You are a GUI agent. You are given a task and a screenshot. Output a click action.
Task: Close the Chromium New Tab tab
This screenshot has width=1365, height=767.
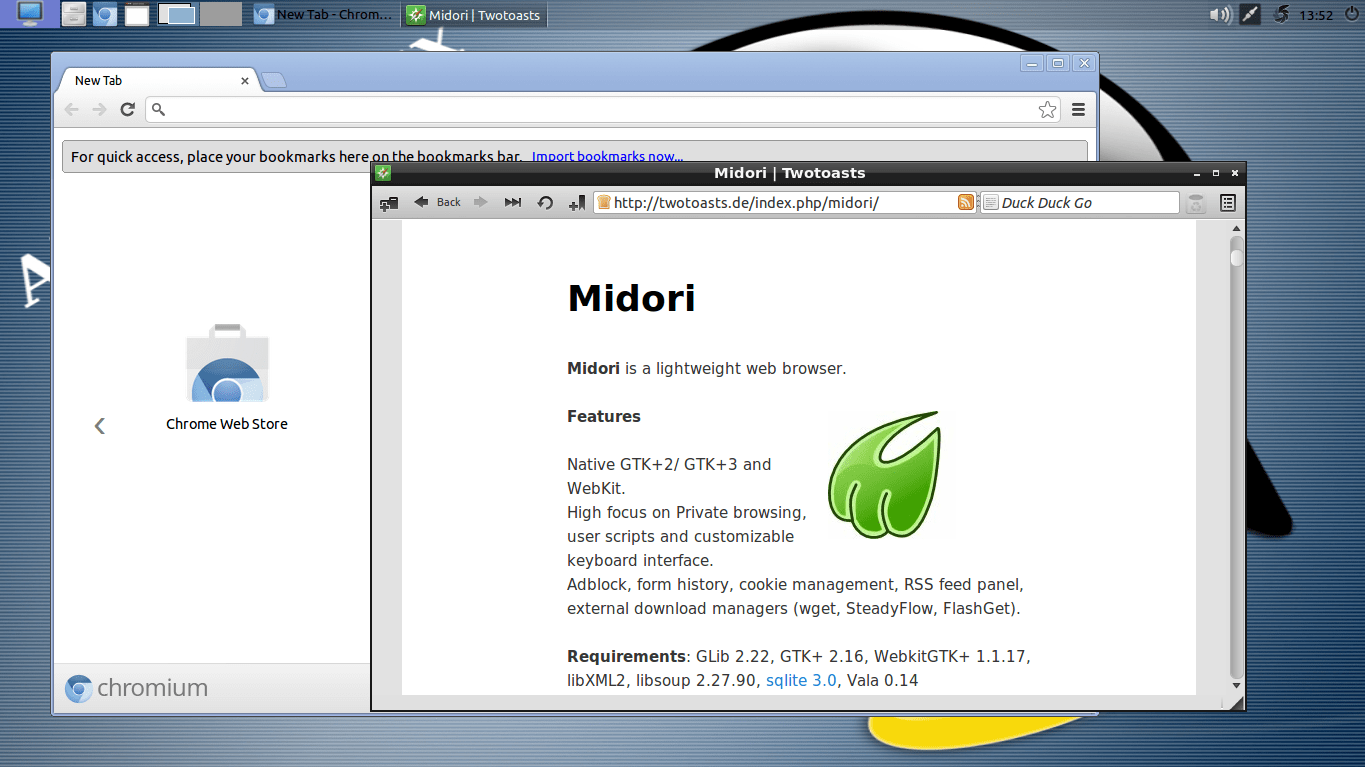point(245,81)
